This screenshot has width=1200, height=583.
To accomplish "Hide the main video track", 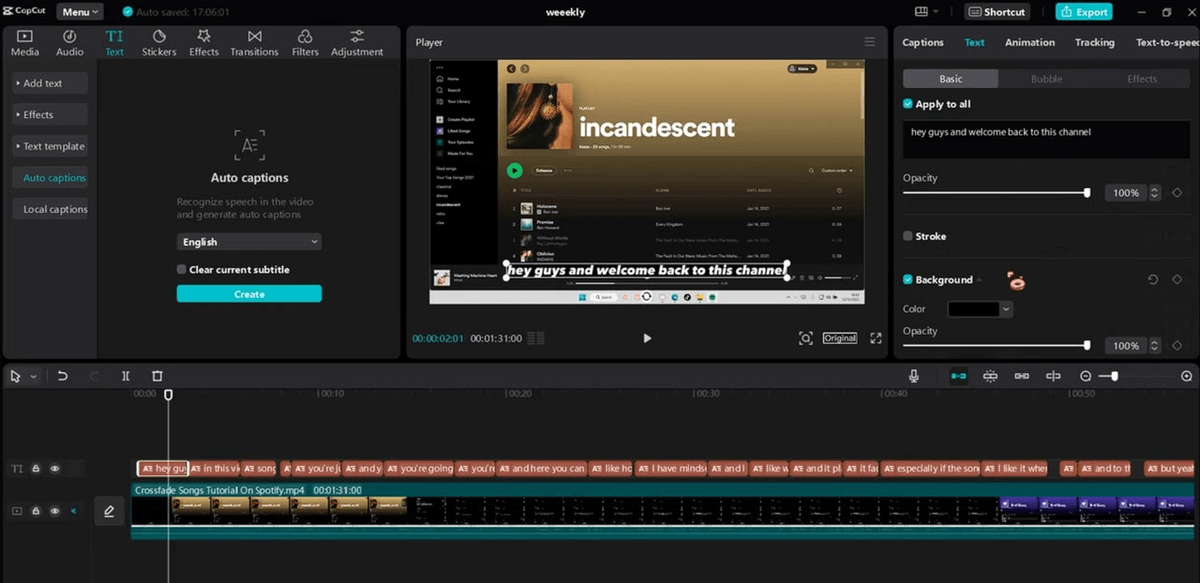I will [55, 511].
